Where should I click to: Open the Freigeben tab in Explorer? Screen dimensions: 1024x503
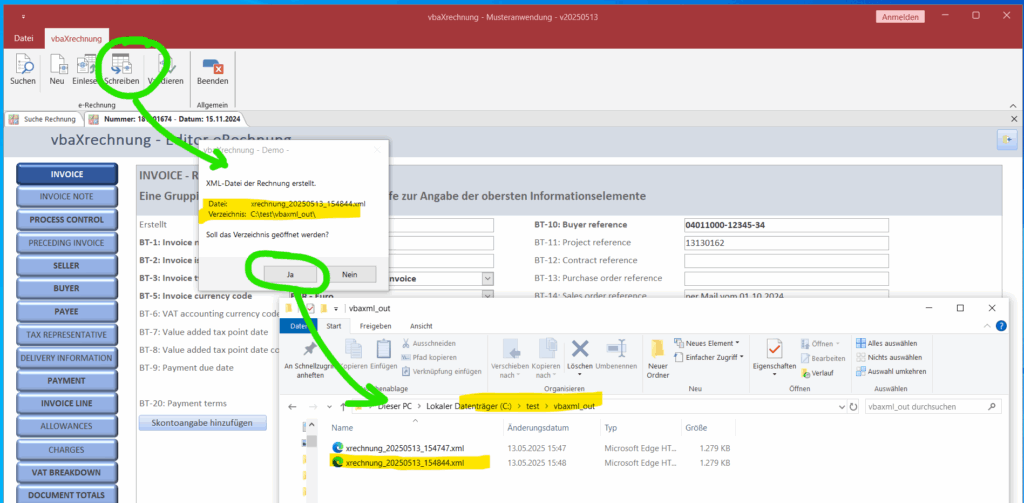click(x=376, y=326)
